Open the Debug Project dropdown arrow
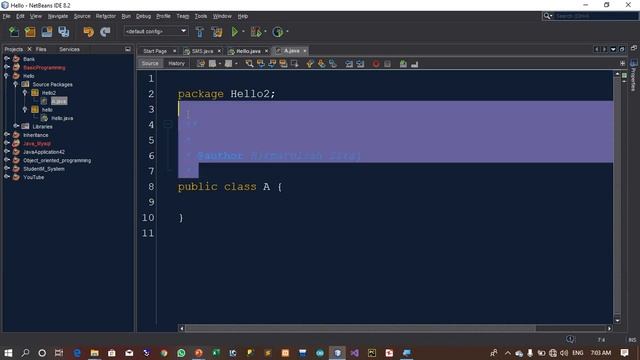This screenshot has height=360, width=640. tap(265, 32)
